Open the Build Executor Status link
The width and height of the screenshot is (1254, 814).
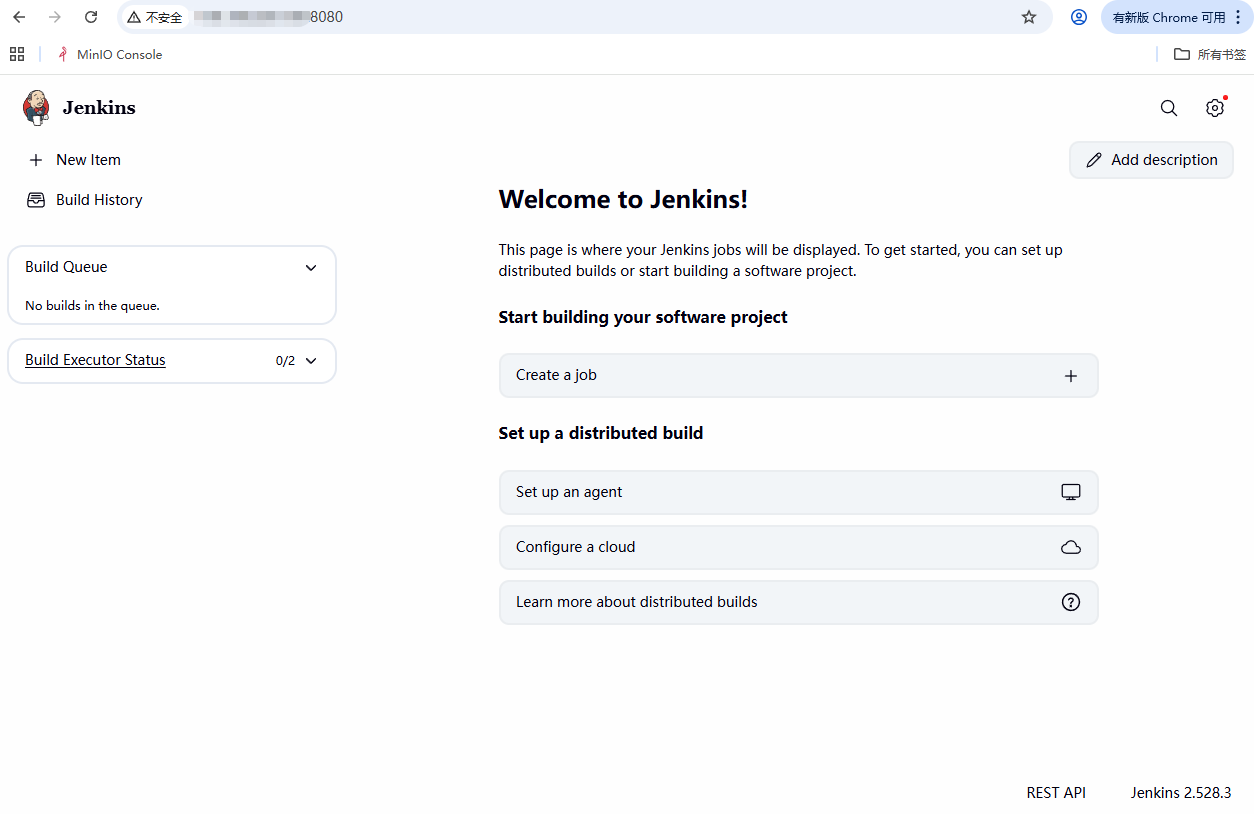95,360
